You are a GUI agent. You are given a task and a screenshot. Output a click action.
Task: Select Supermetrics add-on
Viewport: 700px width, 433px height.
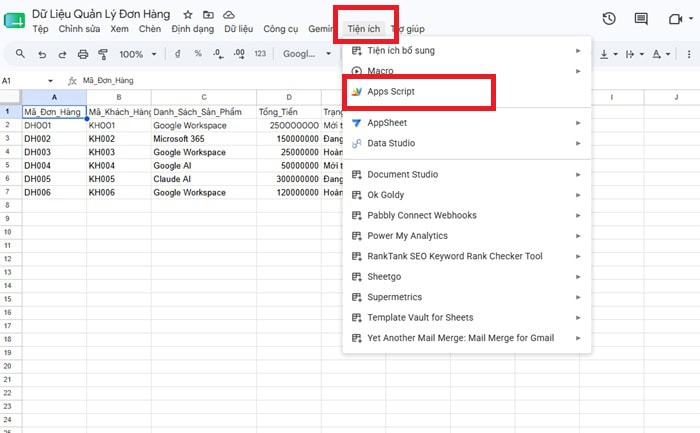(x=467, y=297)
